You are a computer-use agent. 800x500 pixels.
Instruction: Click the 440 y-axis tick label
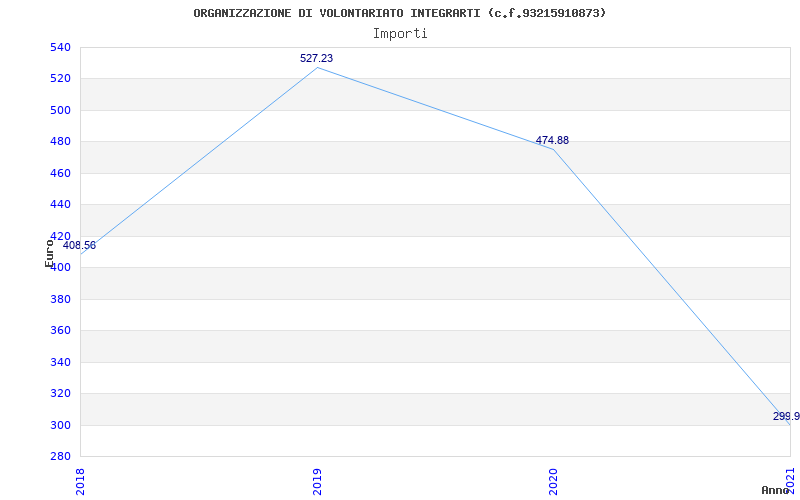click(60, 205)
